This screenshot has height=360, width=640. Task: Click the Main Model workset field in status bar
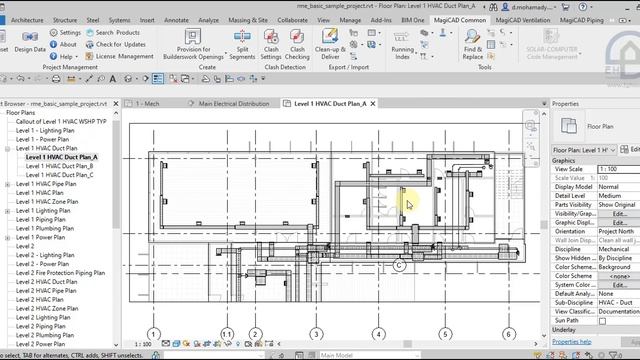[369, 355]
